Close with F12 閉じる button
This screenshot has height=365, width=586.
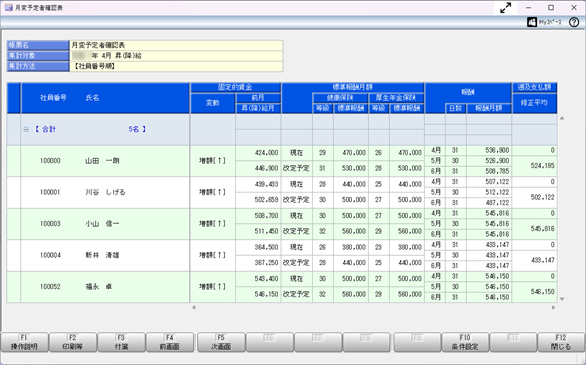(x=561, y=342)
